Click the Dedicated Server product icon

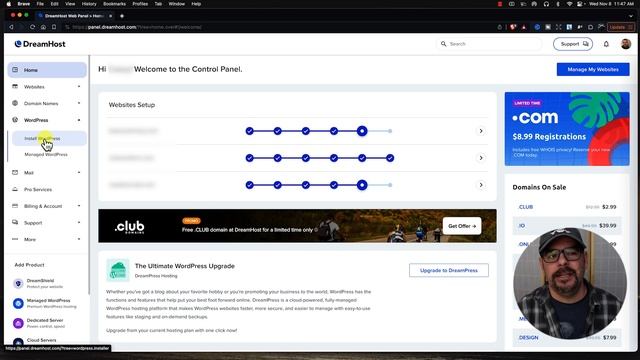[18, 323]
